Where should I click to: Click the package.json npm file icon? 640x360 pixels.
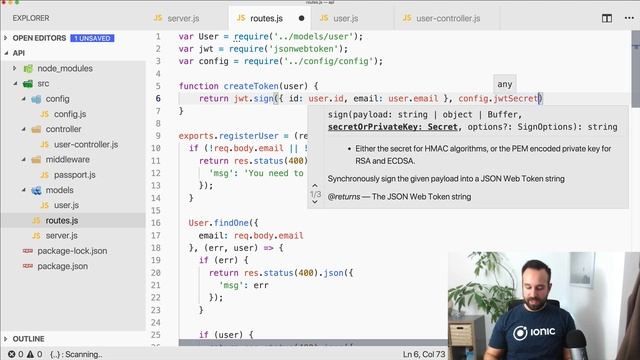(28, 266)
